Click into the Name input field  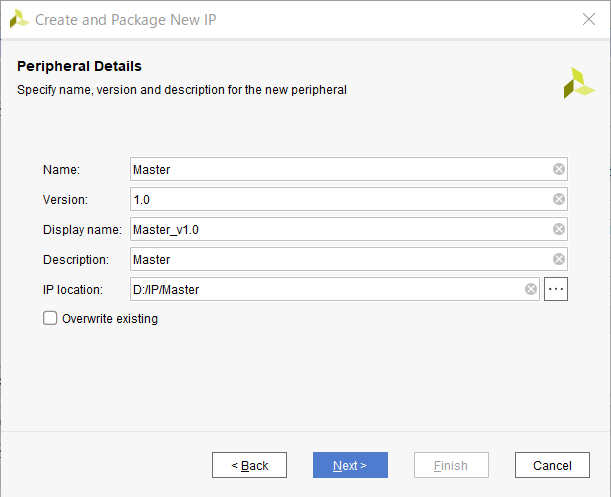340,169
